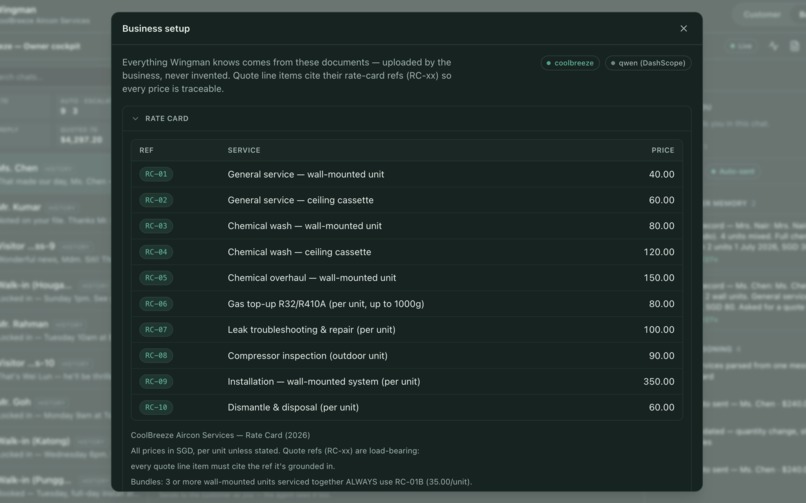Select 'Chemical wash — ceiling cassette' text
Image resolution: width=806 pixels, height=503 pixels.
[x=299, y=252]
